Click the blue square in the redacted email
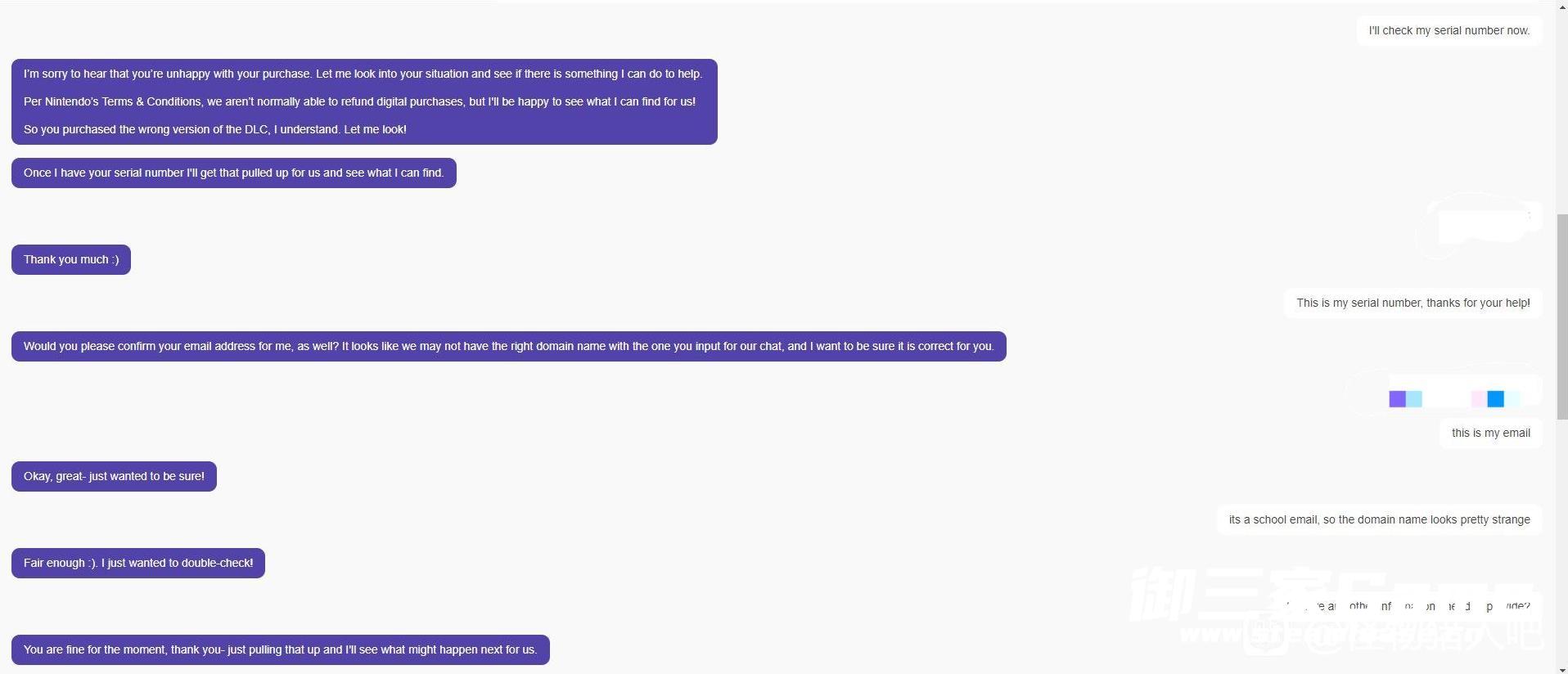 click(1495, 399)
